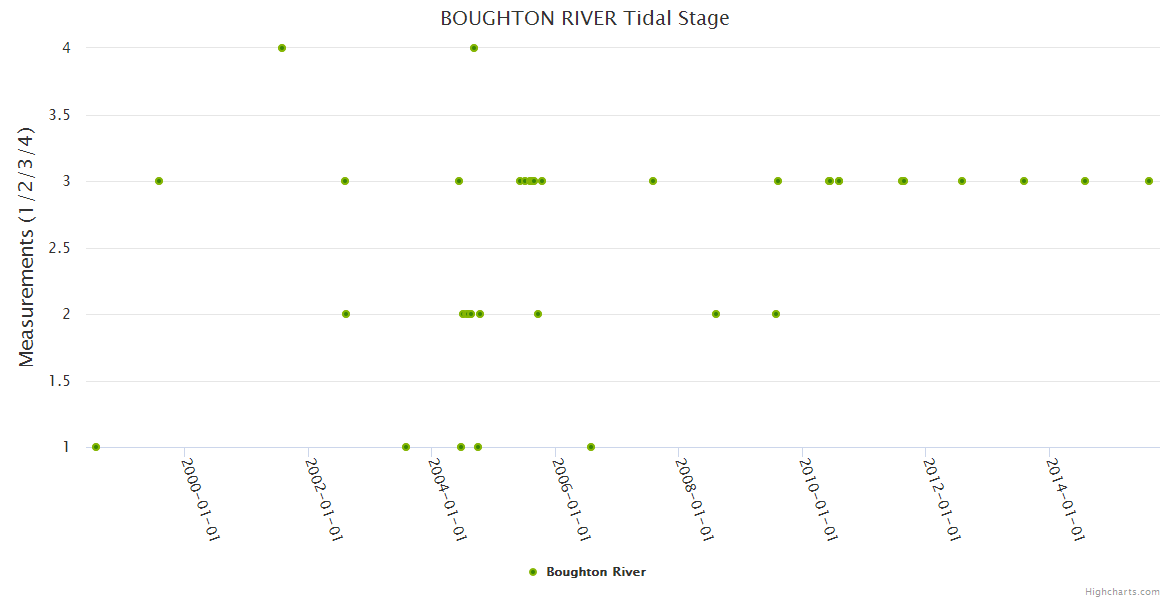Click the value 3 data point in 1999
Screen dimensions: 1170x600
159,181
